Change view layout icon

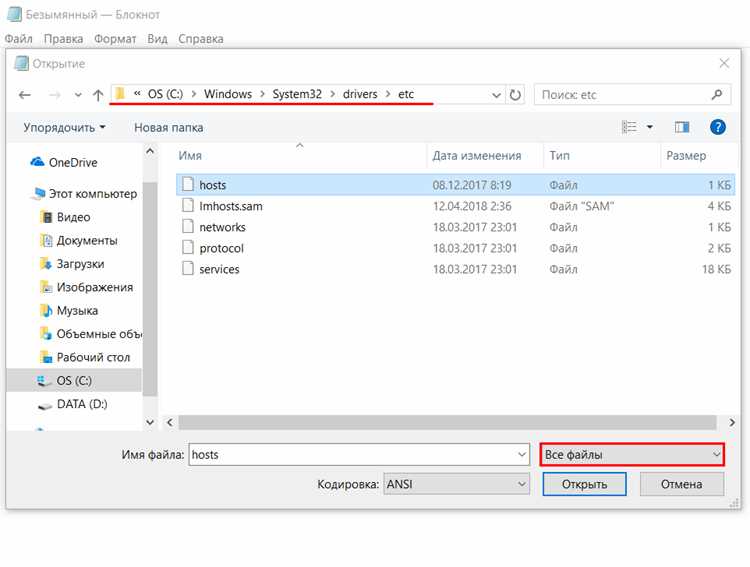629,127
